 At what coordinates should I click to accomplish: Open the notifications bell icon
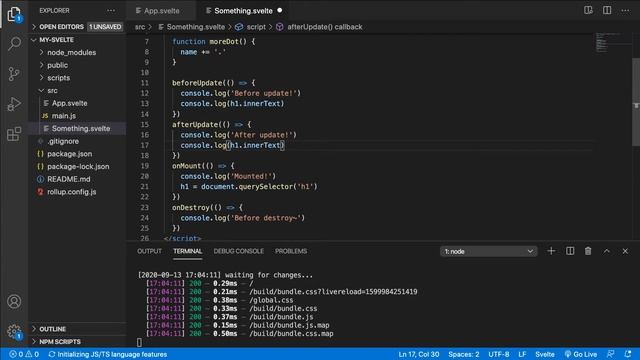click(628, 354)
